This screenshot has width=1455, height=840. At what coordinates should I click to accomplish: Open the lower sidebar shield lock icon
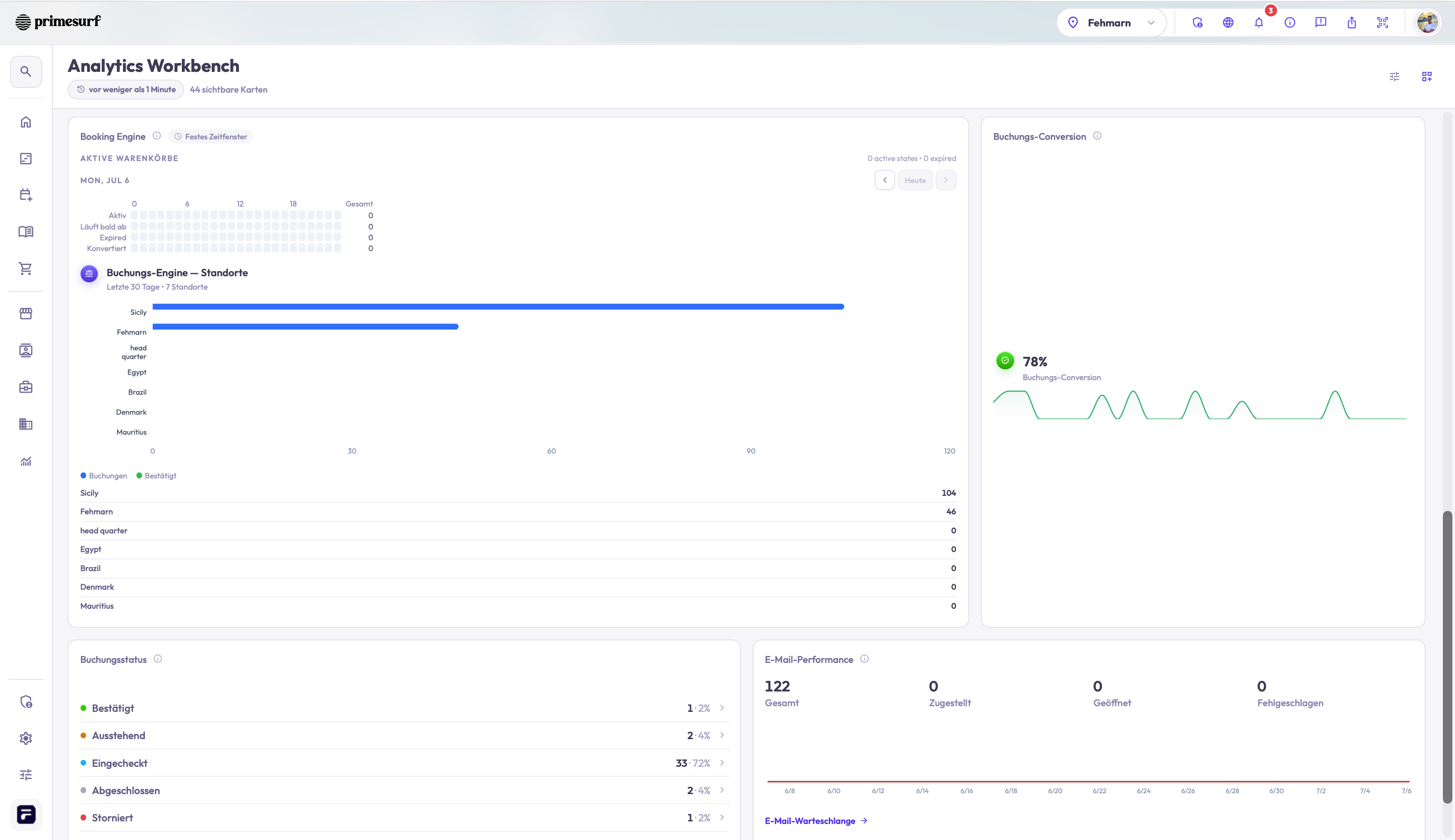[x=26, y=701]
